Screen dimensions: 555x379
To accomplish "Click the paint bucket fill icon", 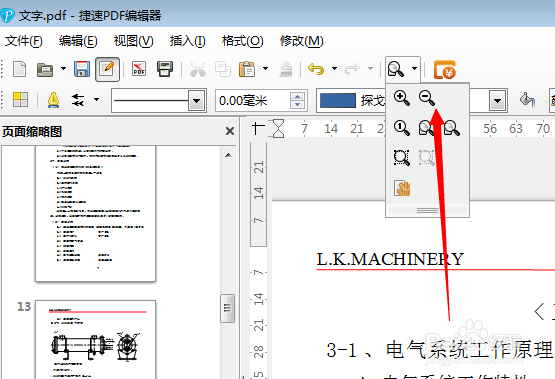I will click(x=527, y=100).
